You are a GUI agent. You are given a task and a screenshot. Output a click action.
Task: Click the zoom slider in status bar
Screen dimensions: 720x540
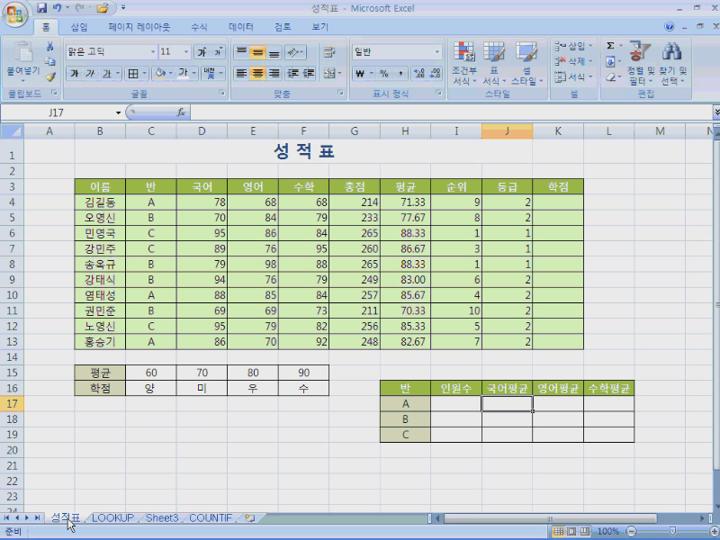pyautogui.click(x=672, y=531)
